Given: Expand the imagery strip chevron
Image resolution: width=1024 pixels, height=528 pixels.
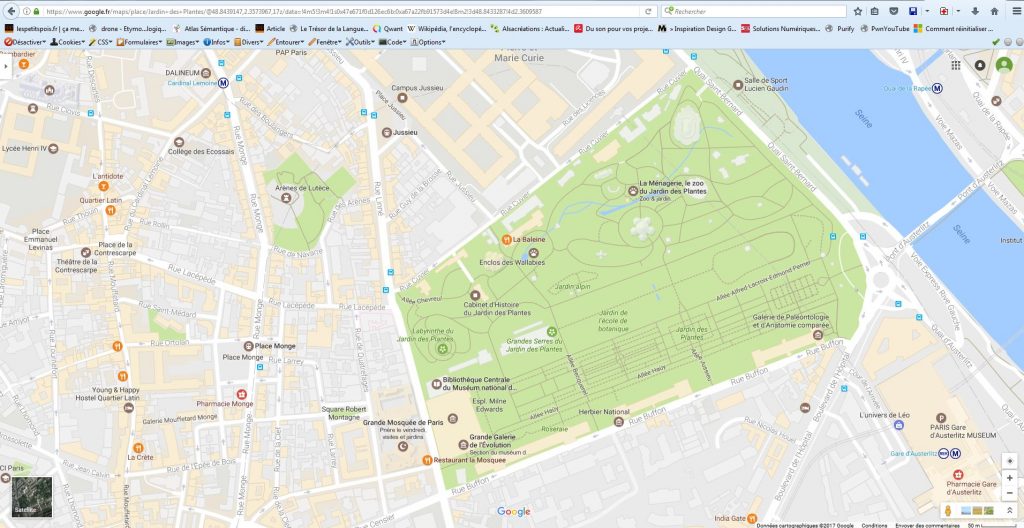Looking at the screenshot, I should click(1009, 511).
